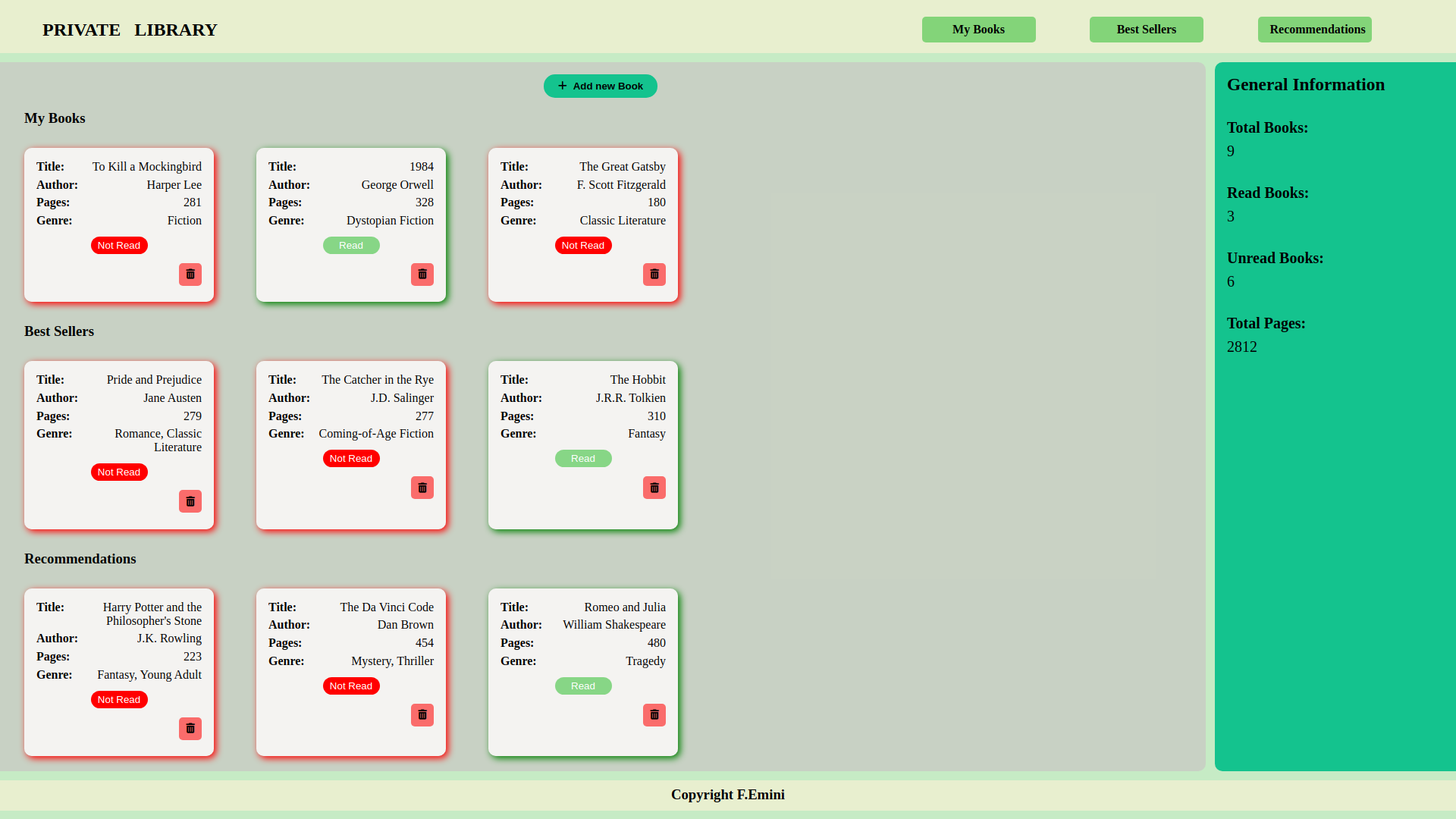The width and height of the screenshot is (1456, 819).
Task: Delete Pride and Prejudice book card
Action: [x=190, y=501]
